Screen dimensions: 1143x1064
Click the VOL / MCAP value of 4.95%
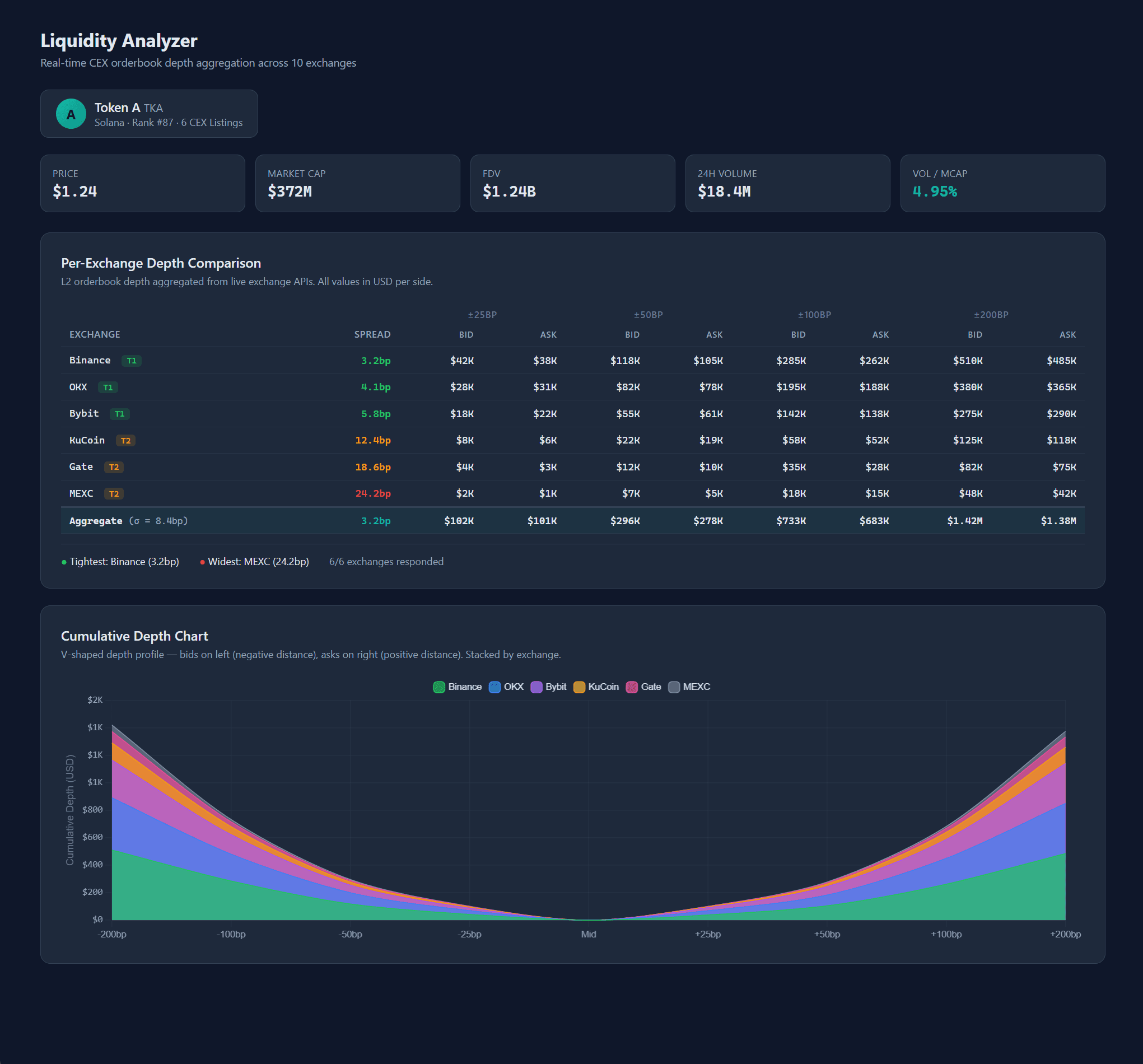pyautogui.click(x=935, y=192)
